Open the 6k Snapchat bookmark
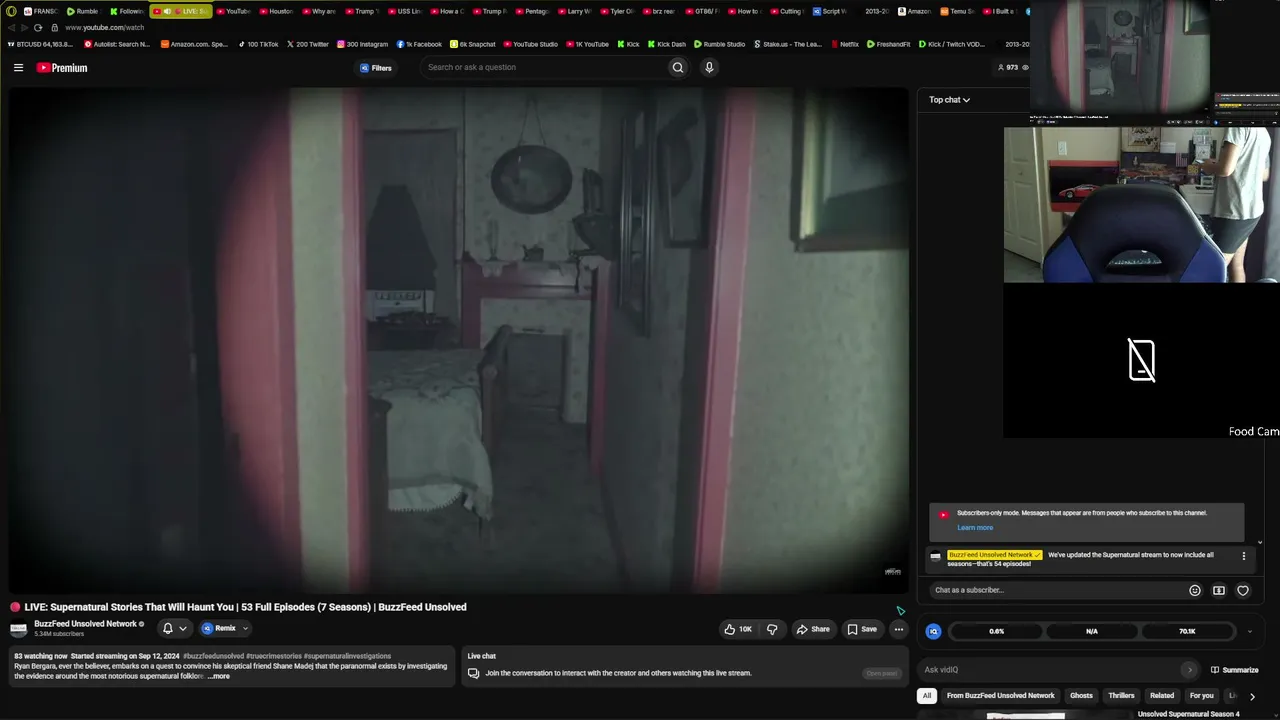This screenshot has height=720, width=1280. (473, 44)
